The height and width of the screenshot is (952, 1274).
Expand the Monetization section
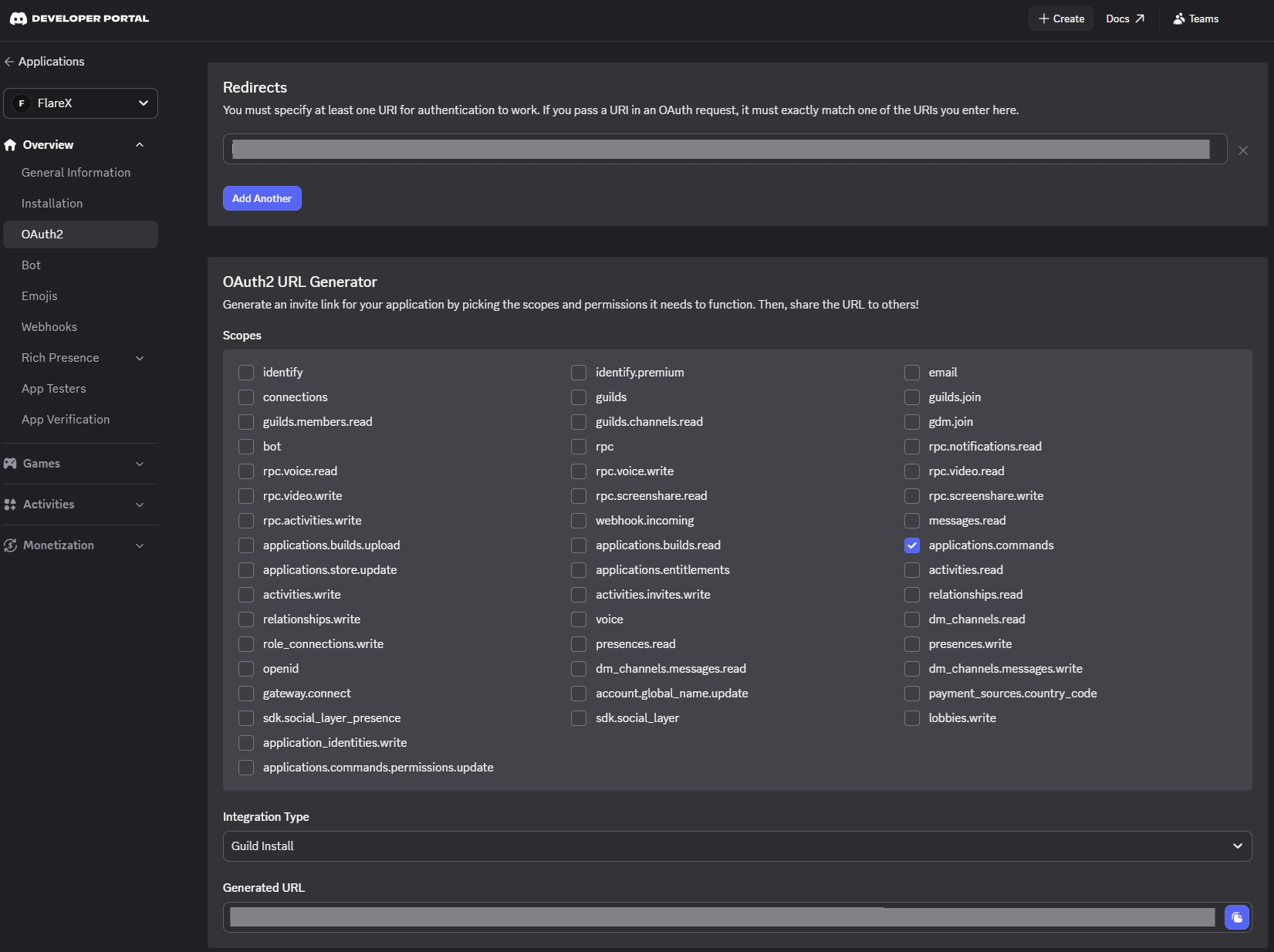(140, 545)
